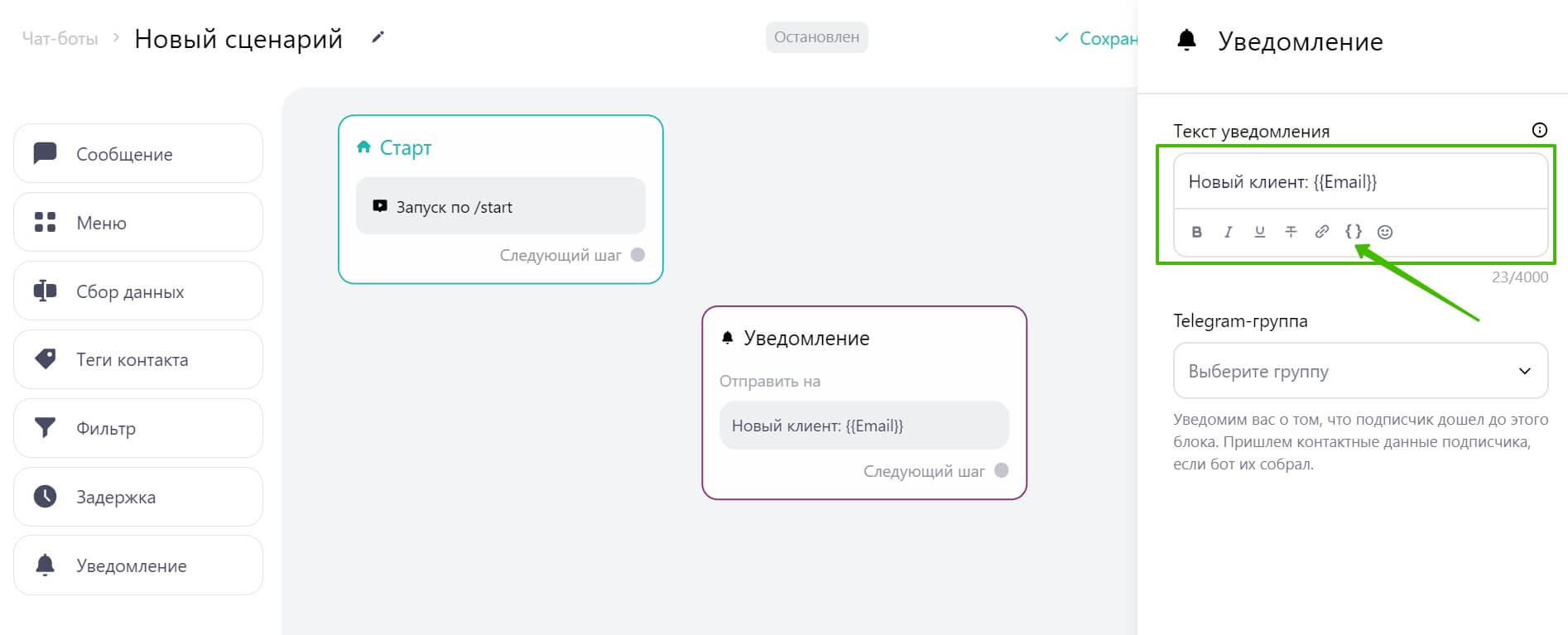
Task: Toggle underline formatting
Action: click(x=1259, y=232)
